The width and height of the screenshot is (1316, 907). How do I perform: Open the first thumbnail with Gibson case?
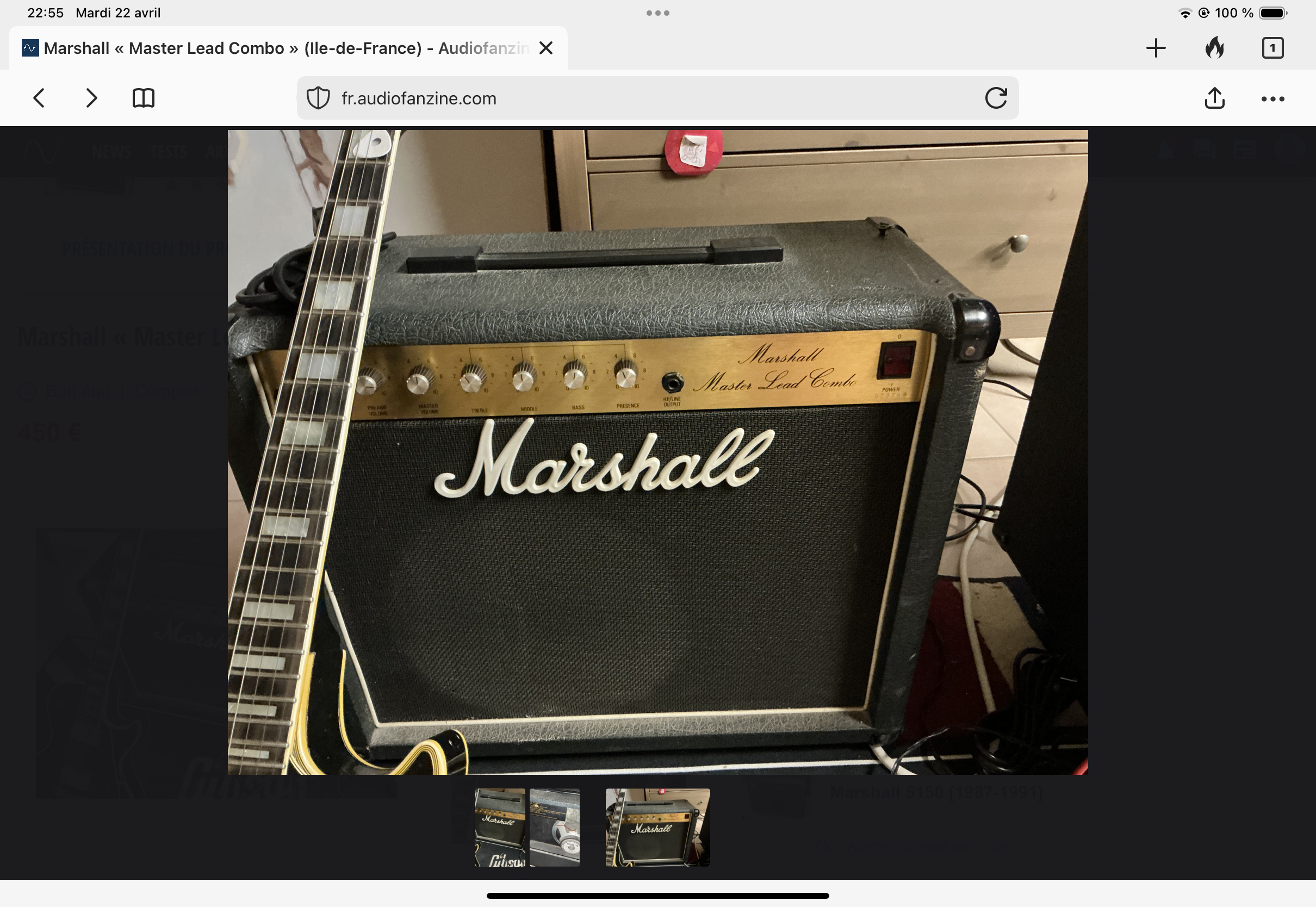[x=500, y=827]
